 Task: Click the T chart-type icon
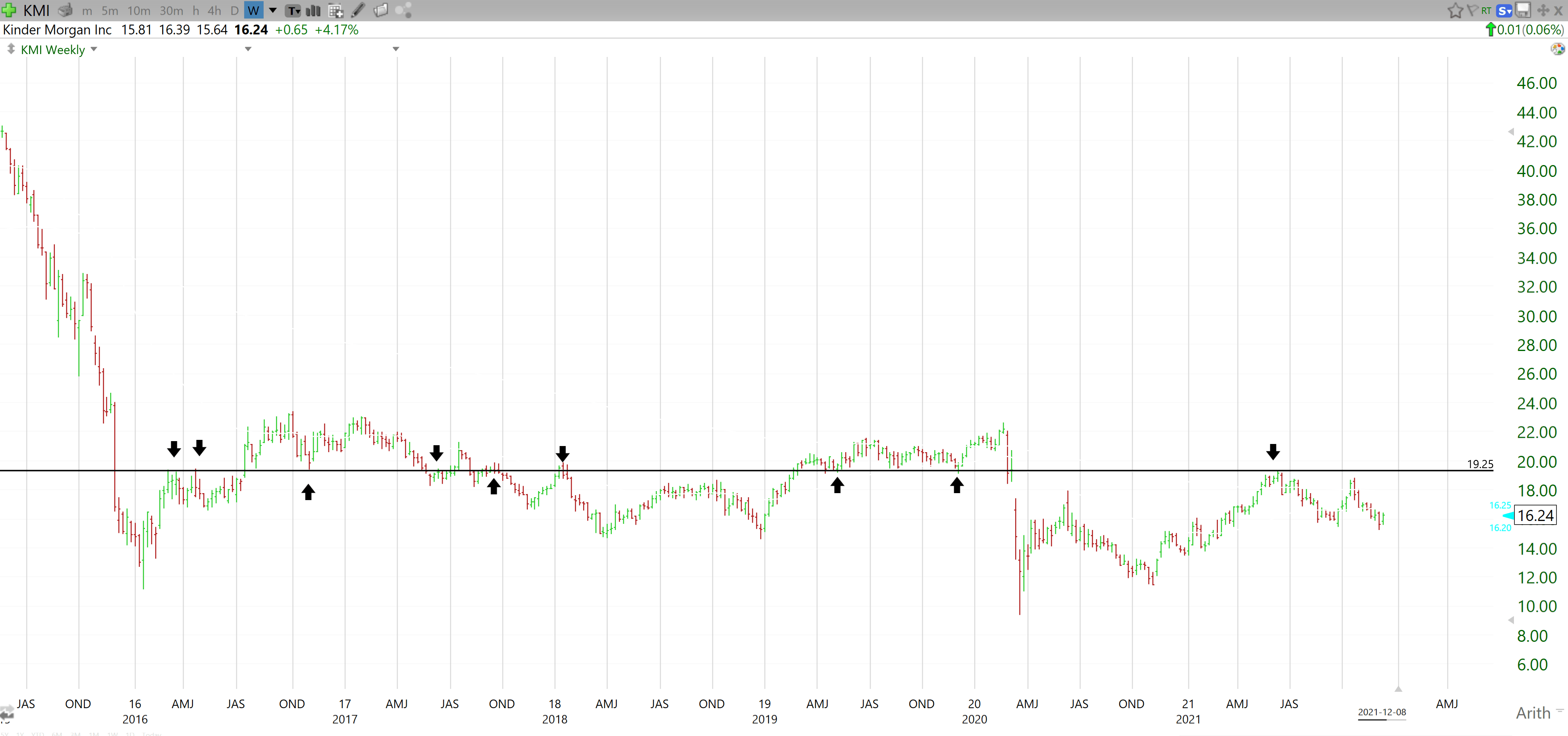[293, 10]
